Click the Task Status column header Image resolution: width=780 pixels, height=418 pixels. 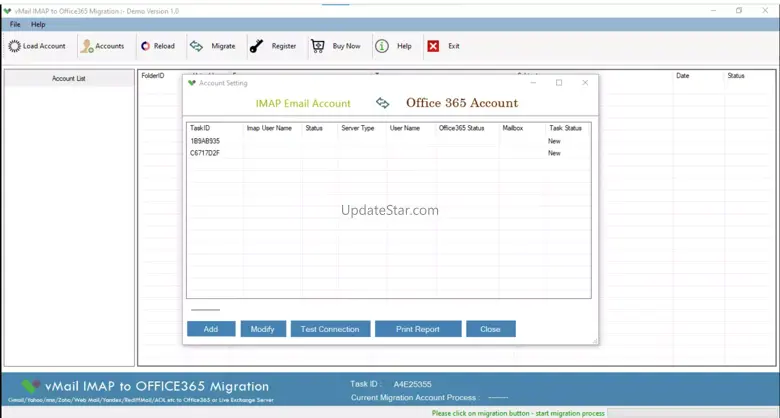pos(566,128)
